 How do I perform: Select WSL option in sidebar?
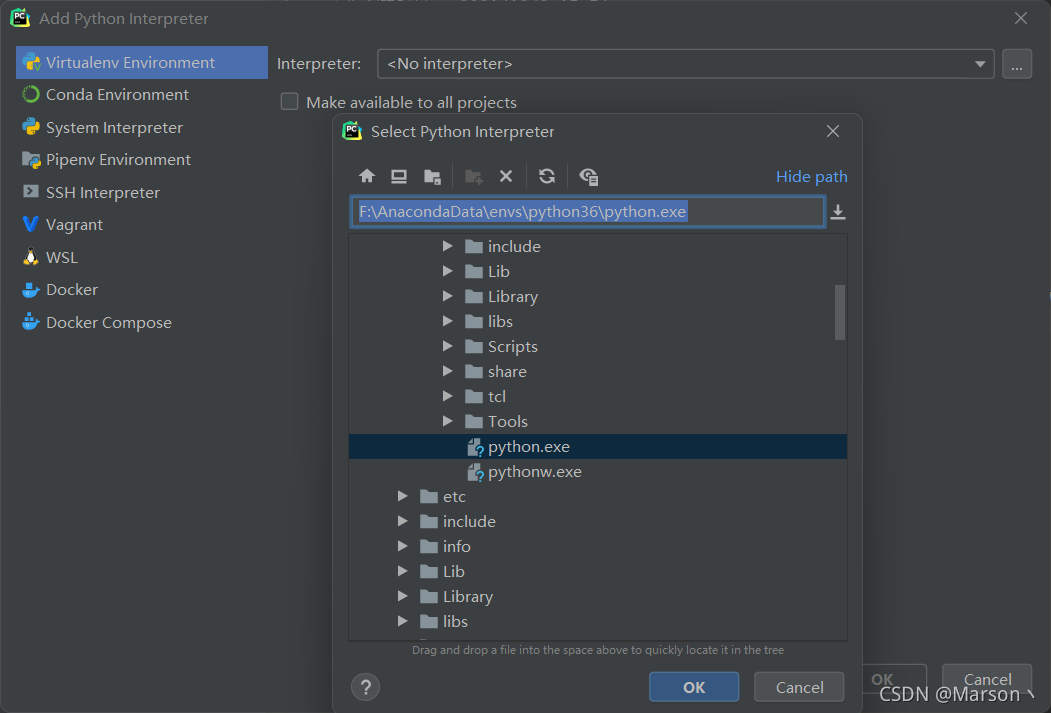point(142,257)
